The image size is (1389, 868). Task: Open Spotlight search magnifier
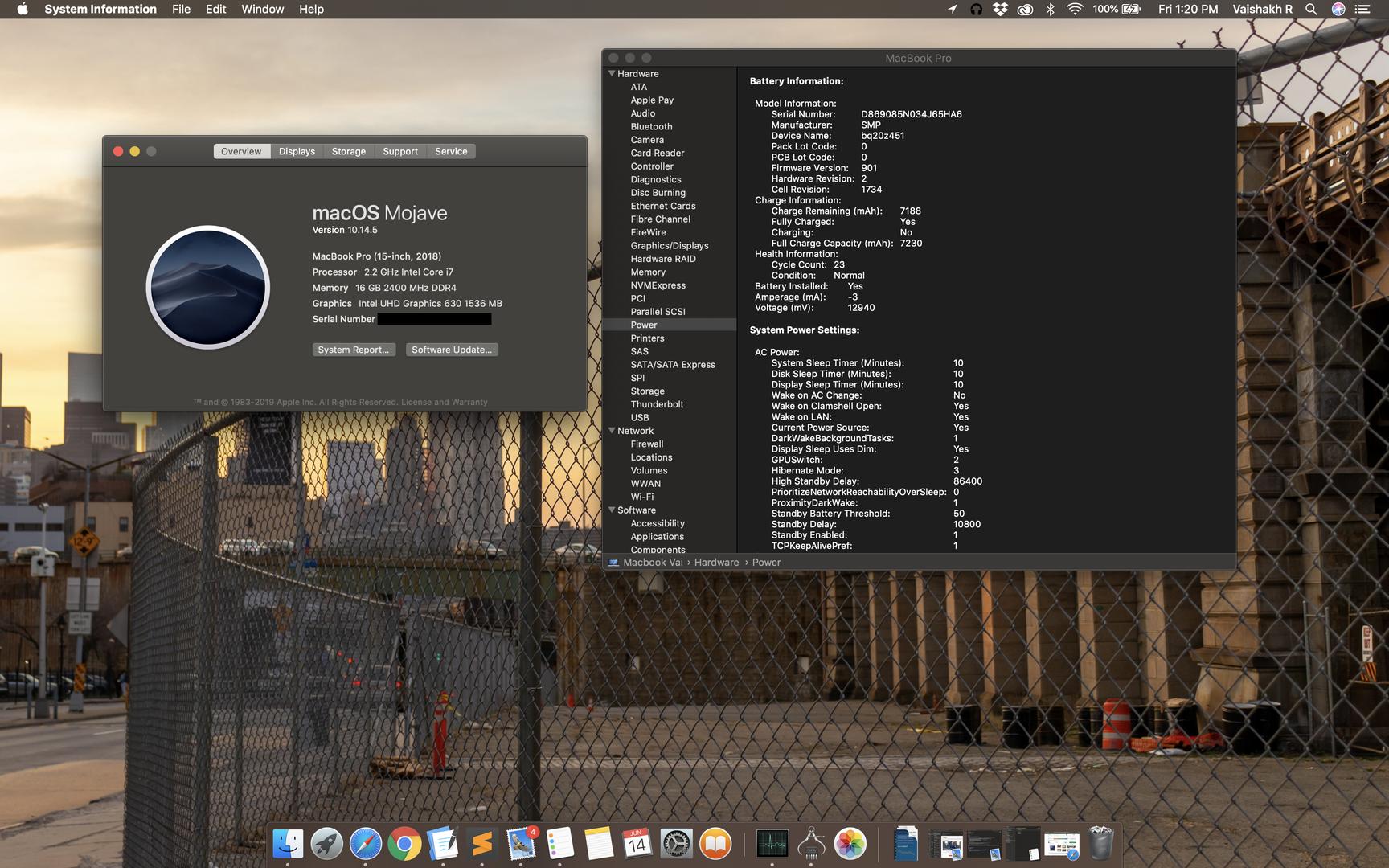click(x=1311, y=9)
